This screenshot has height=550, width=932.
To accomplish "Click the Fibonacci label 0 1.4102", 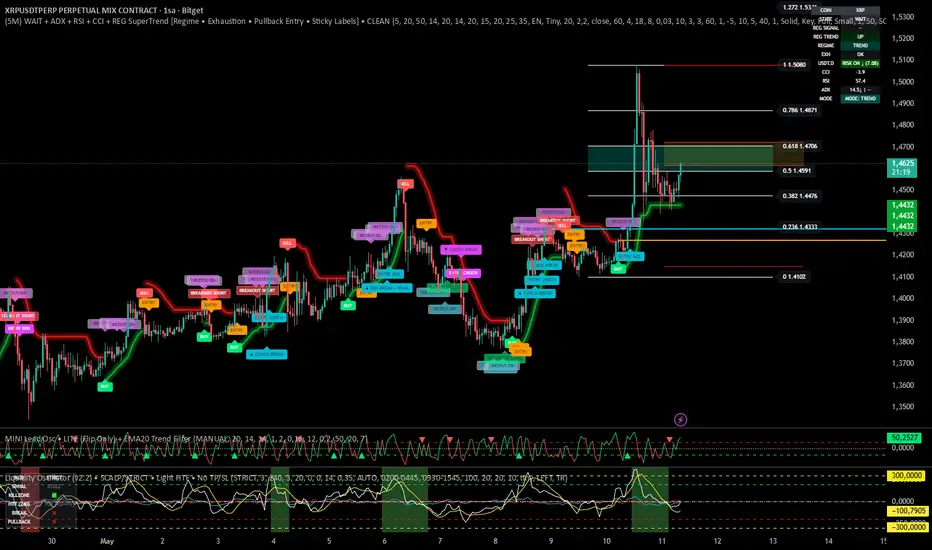I will tap(794, 276).
